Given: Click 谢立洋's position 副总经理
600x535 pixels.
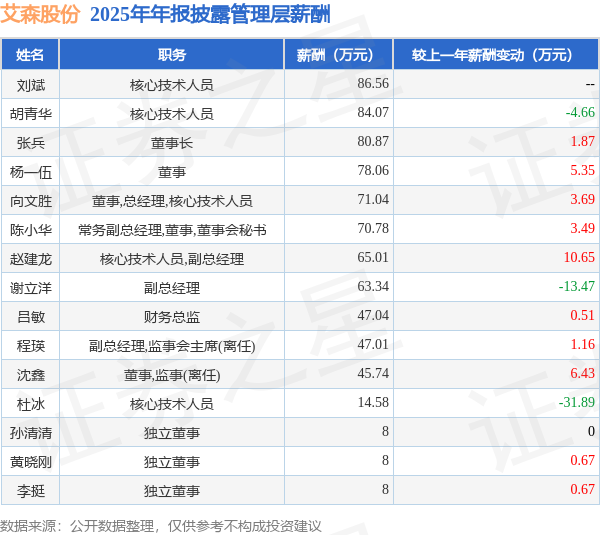Looking at the screenshot, I should [172, 288].
